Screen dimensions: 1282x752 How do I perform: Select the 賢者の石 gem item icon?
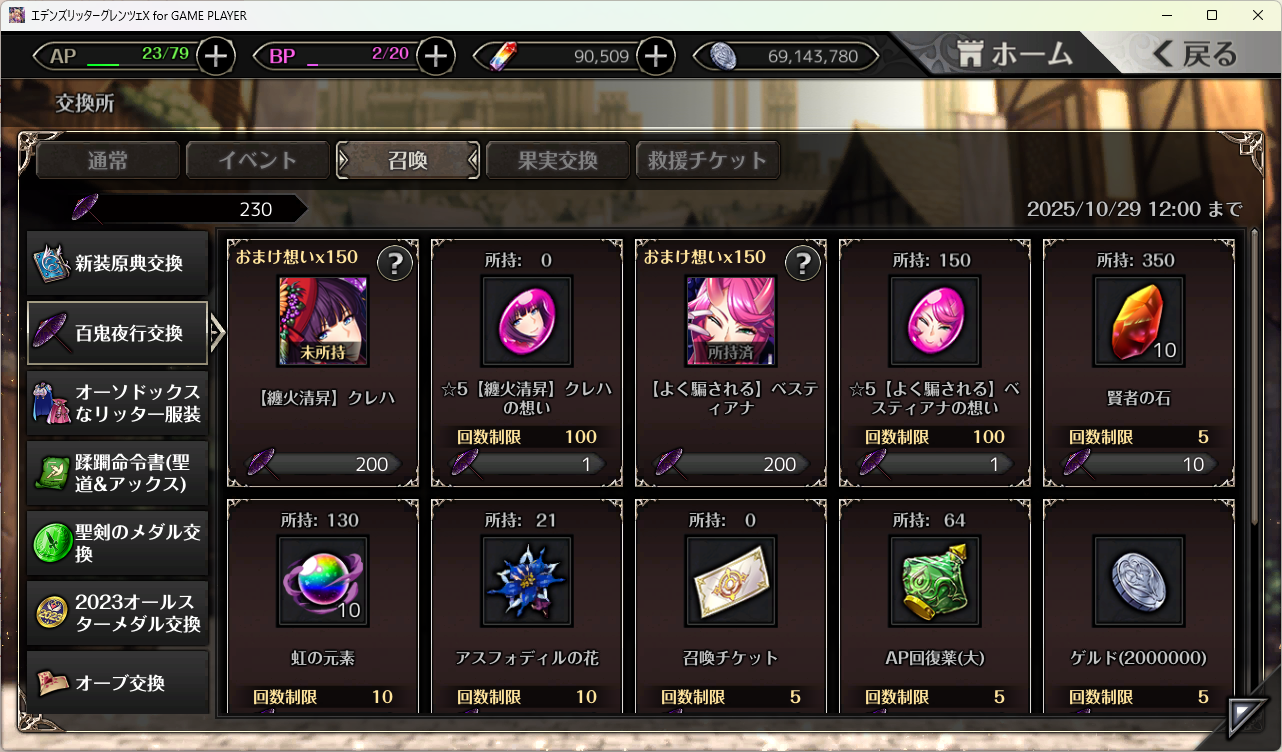tap(1139, 322)
